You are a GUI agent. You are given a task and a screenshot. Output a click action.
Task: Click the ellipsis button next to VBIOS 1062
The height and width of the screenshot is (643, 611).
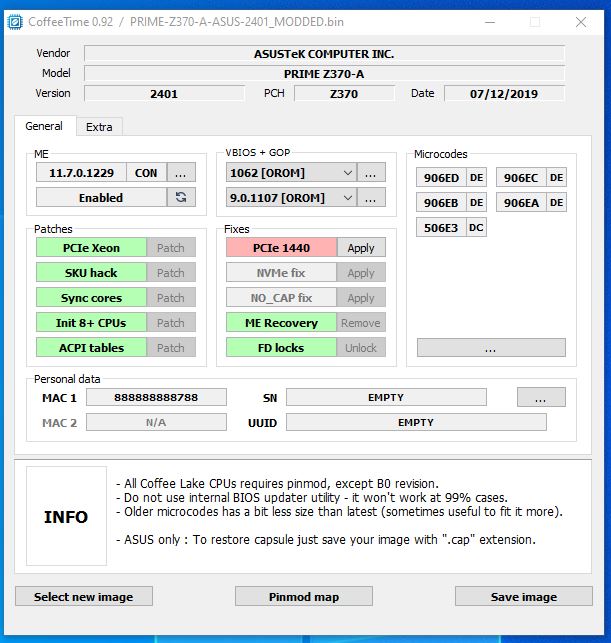point(371,173)
